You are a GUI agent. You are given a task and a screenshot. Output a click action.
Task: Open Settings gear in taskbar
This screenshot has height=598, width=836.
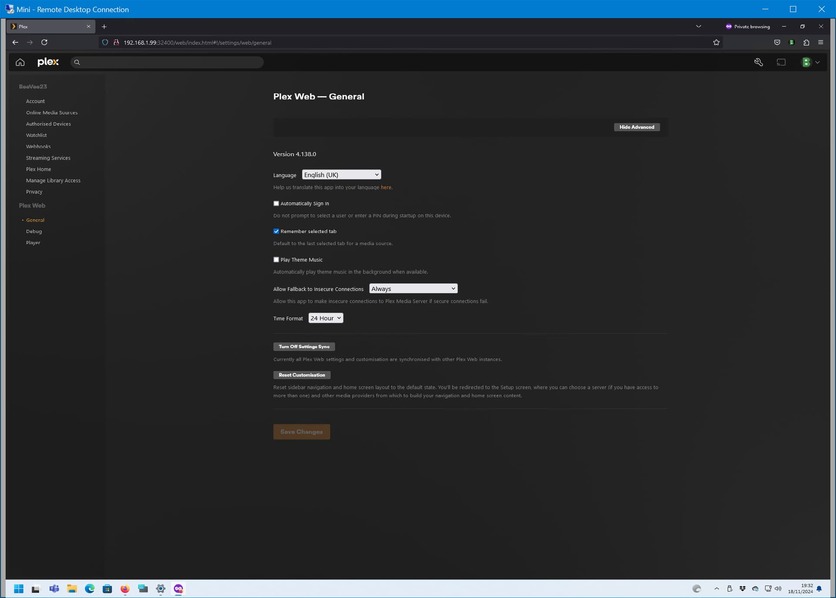(160, 589)
